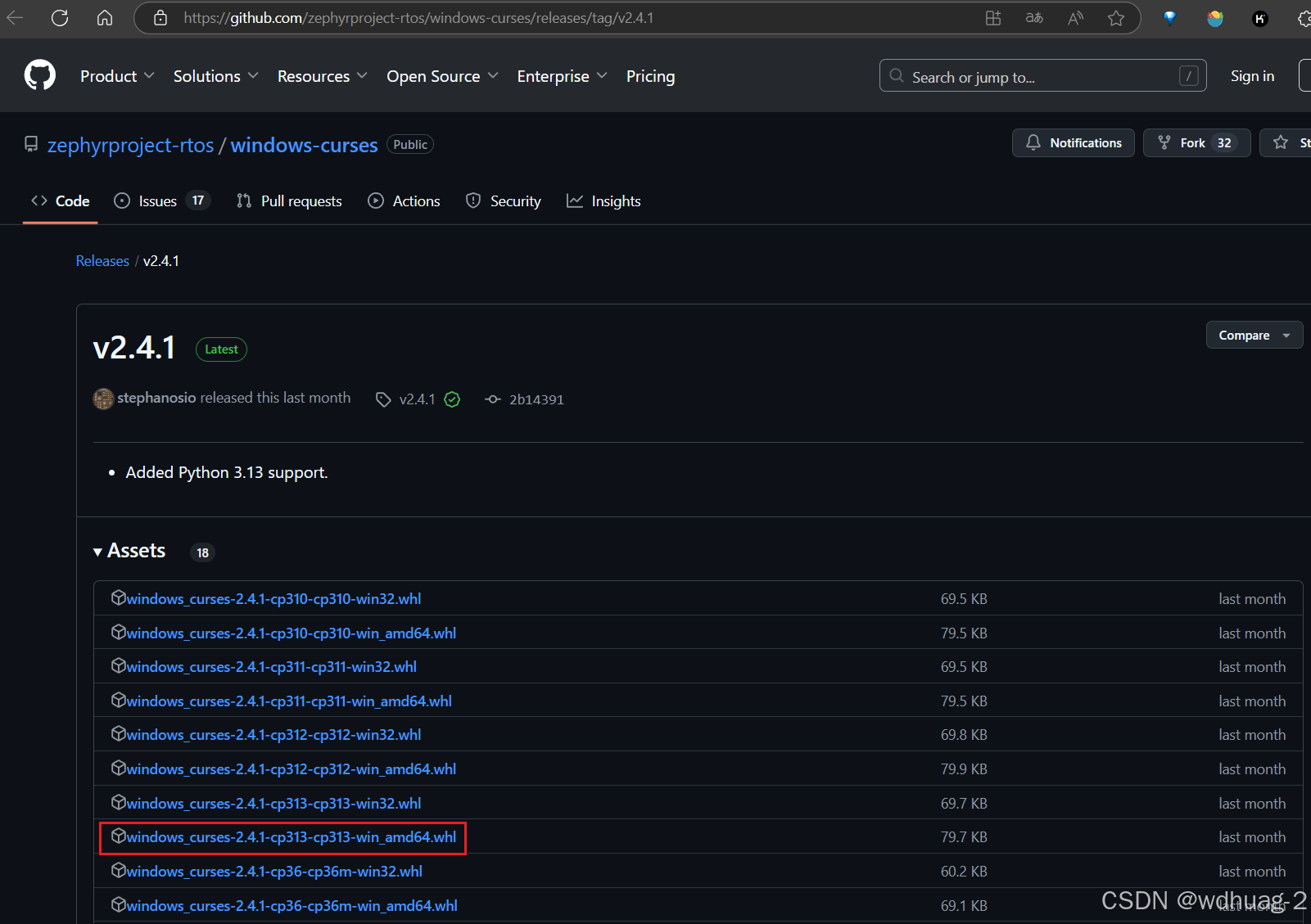
Task: Open the Actions tab
Action: click(405, 201)
